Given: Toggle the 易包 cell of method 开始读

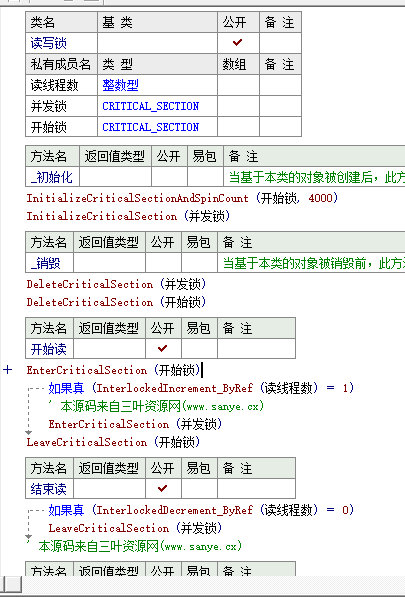Looking at the screenshot, I should (x=199, y=348).
